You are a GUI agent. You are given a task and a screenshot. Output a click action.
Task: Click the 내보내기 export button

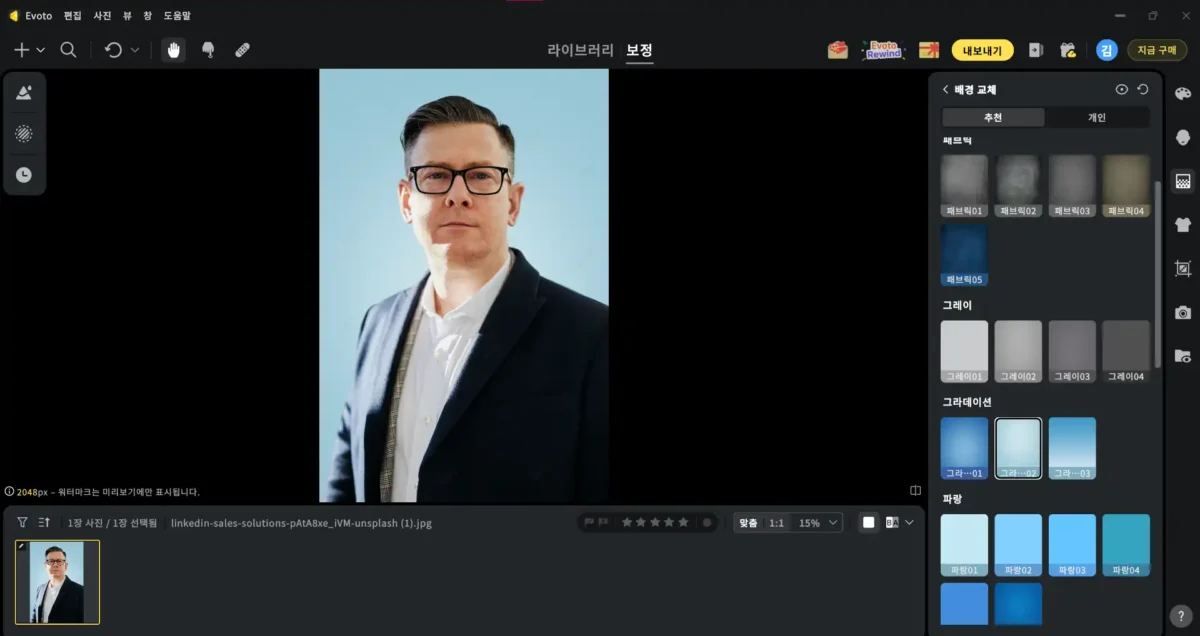point(982,50)
